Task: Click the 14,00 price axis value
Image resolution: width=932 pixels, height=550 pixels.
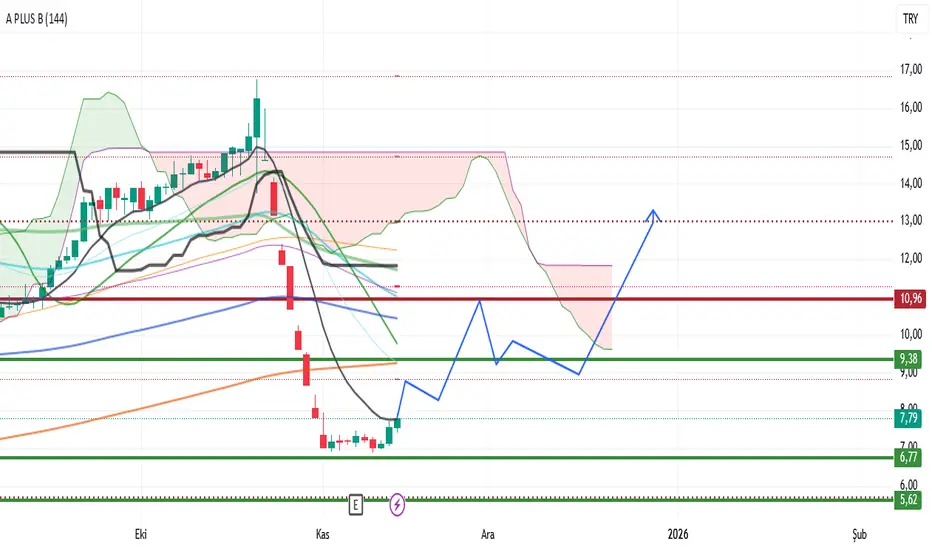Action: (911, 184)
